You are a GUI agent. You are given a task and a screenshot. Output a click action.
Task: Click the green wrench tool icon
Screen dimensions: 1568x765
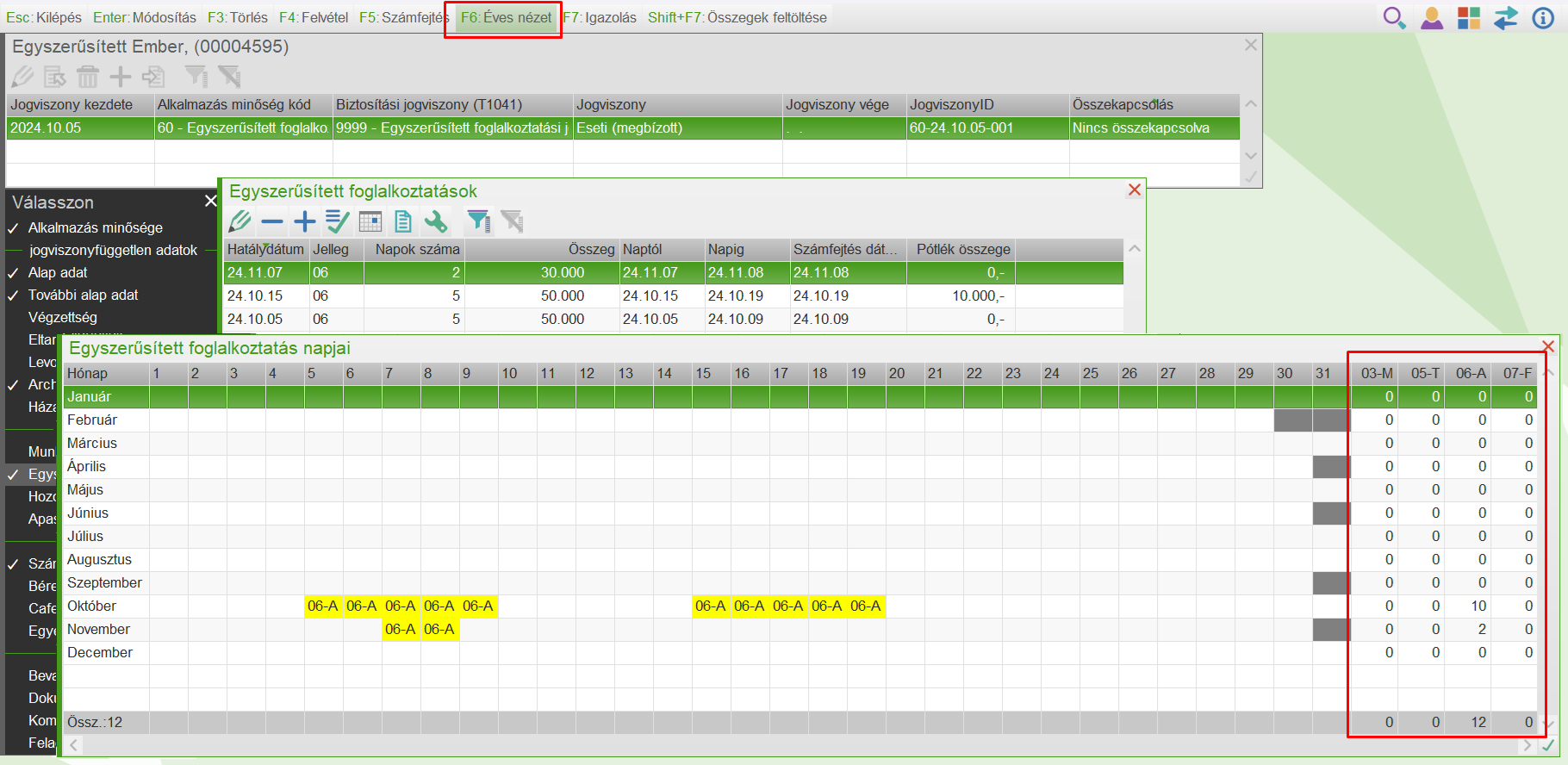pyautogui.click(x=436, y=222)
